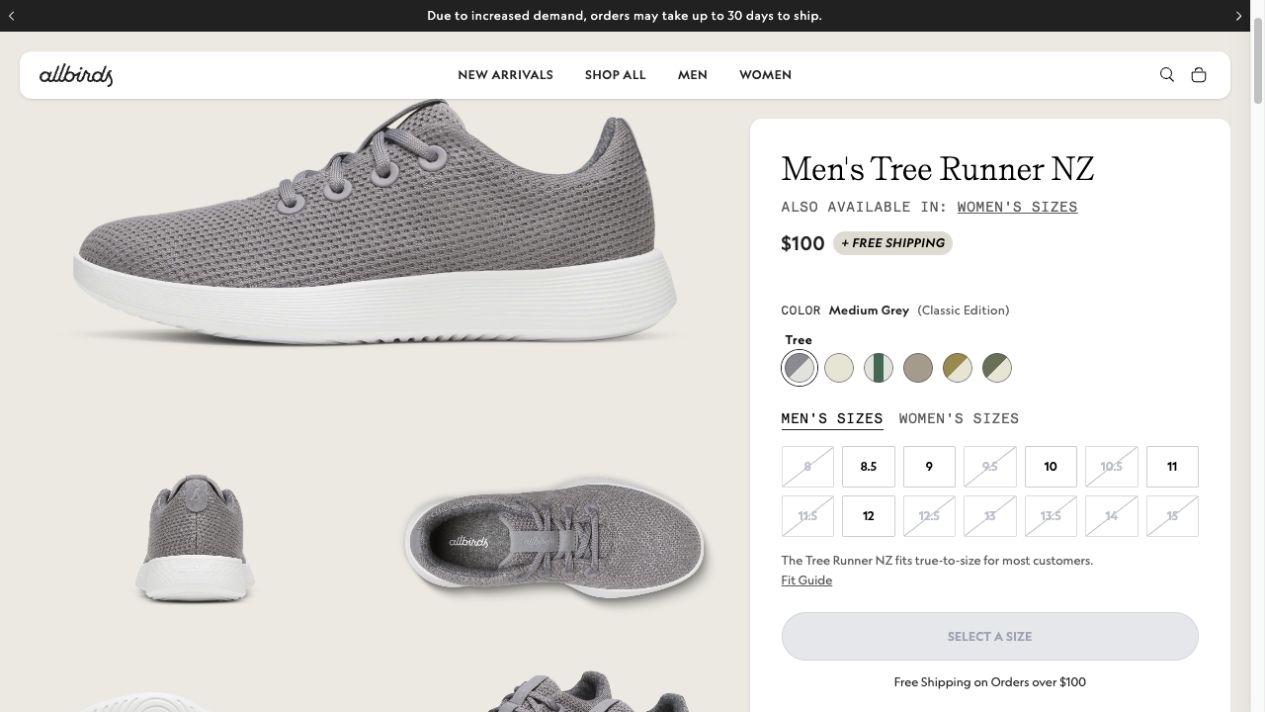Select size 11
Screen dimensions: 1265x712
click(x=1172, y=467)
